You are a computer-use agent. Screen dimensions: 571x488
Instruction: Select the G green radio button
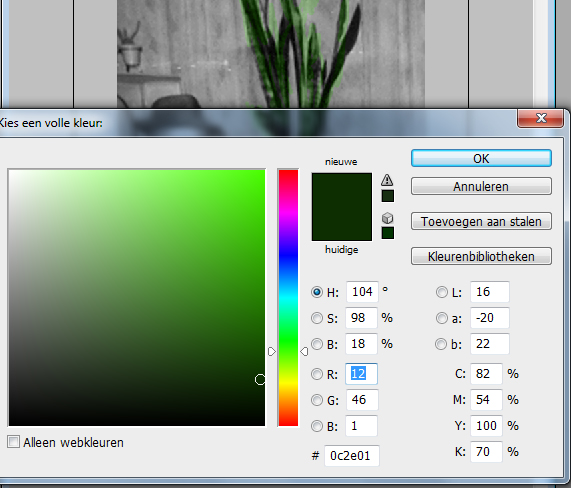(x=317, y=400)
